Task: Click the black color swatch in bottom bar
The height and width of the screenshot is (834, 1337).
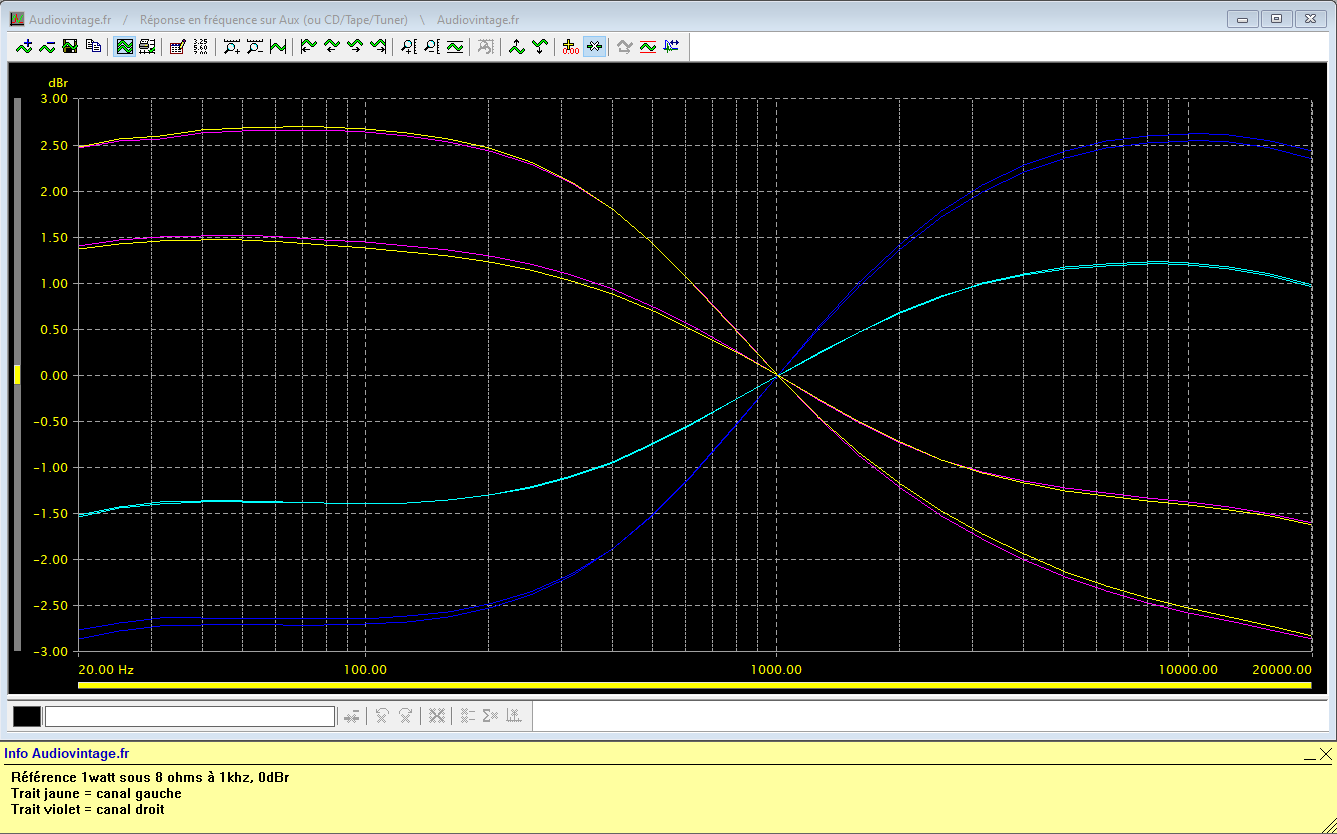Action: pos(27,716)
